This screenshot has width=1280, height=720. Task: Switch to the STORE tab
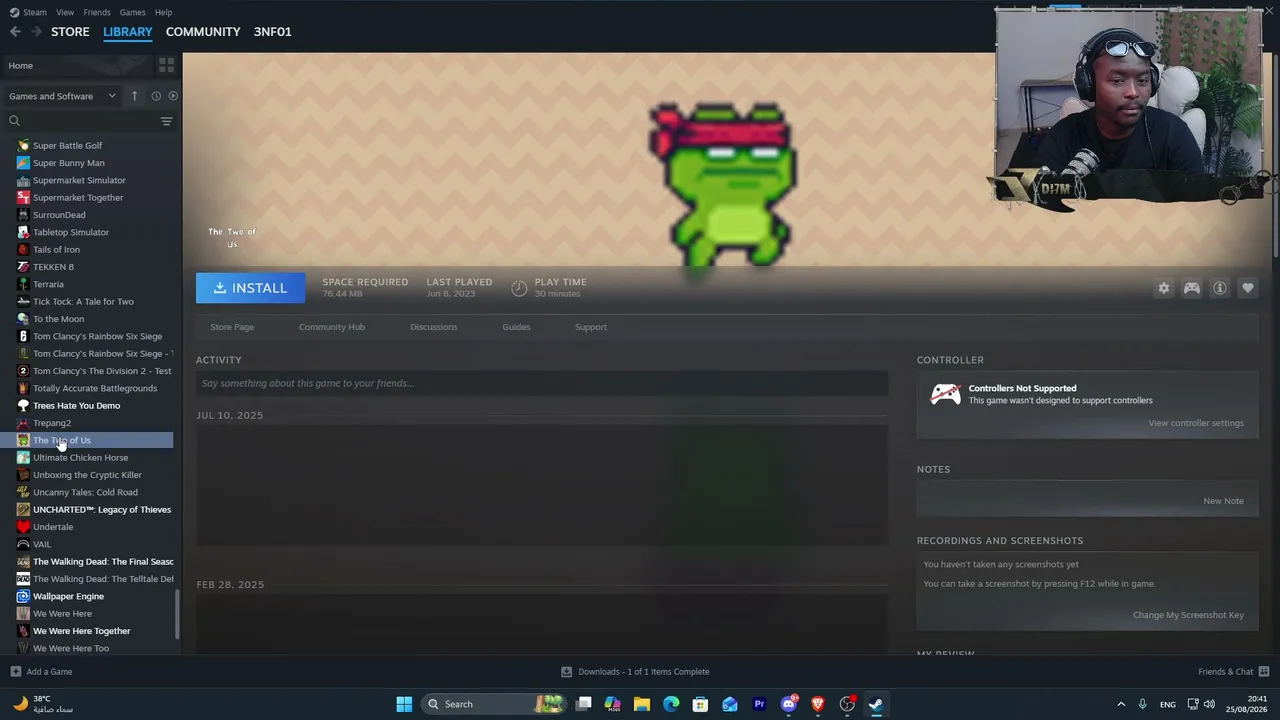70,32
